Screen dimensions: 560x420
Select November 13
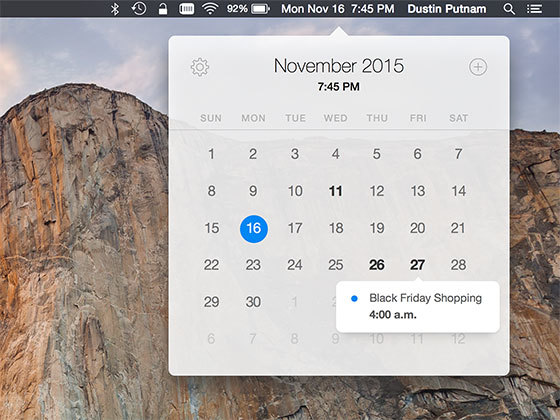tap(418, 191)
